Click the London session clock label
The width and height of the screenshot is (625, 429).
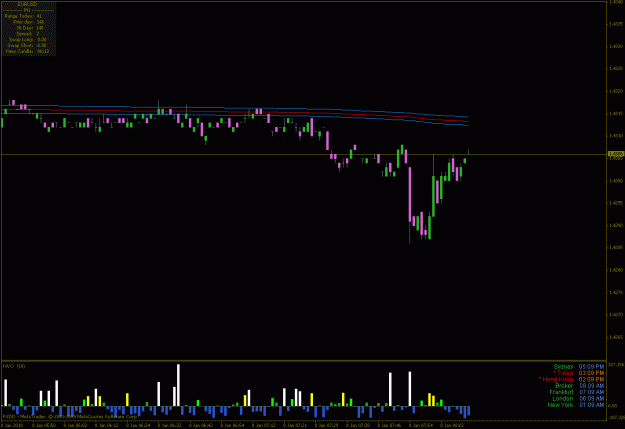click(563, 398)
